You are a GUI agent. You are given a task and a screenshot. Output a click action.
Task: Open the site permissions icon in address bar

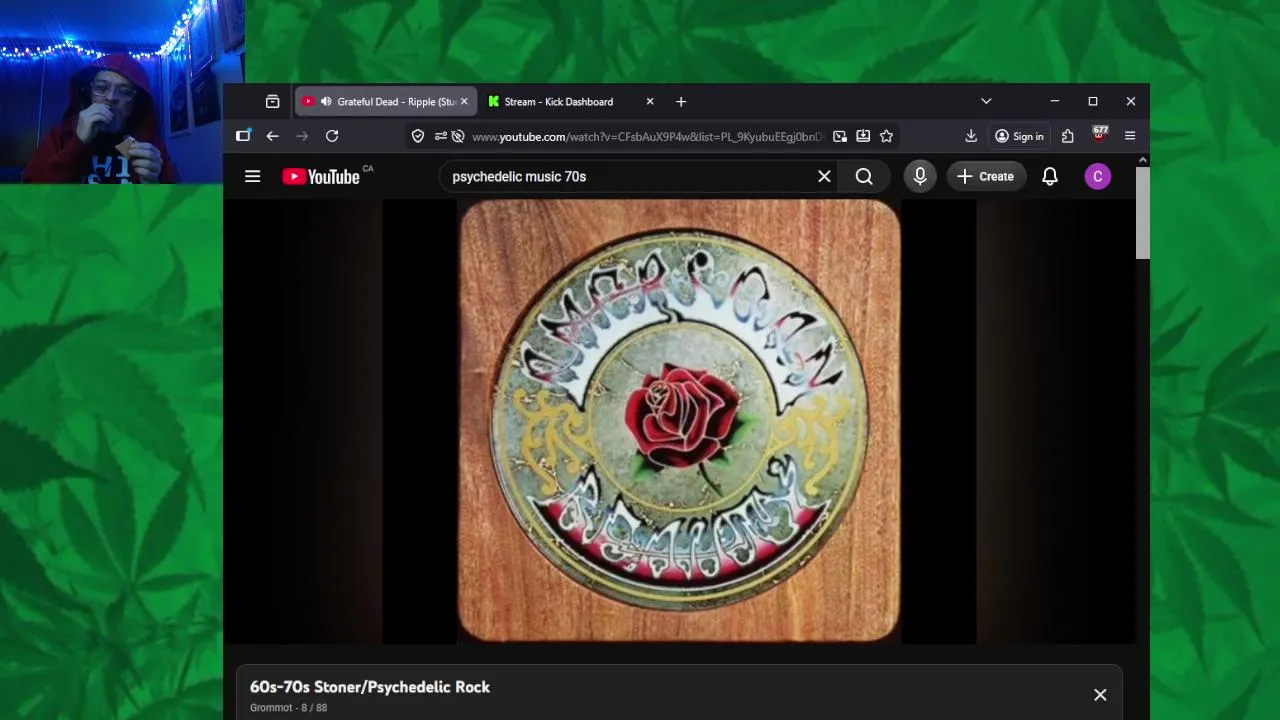440,136
